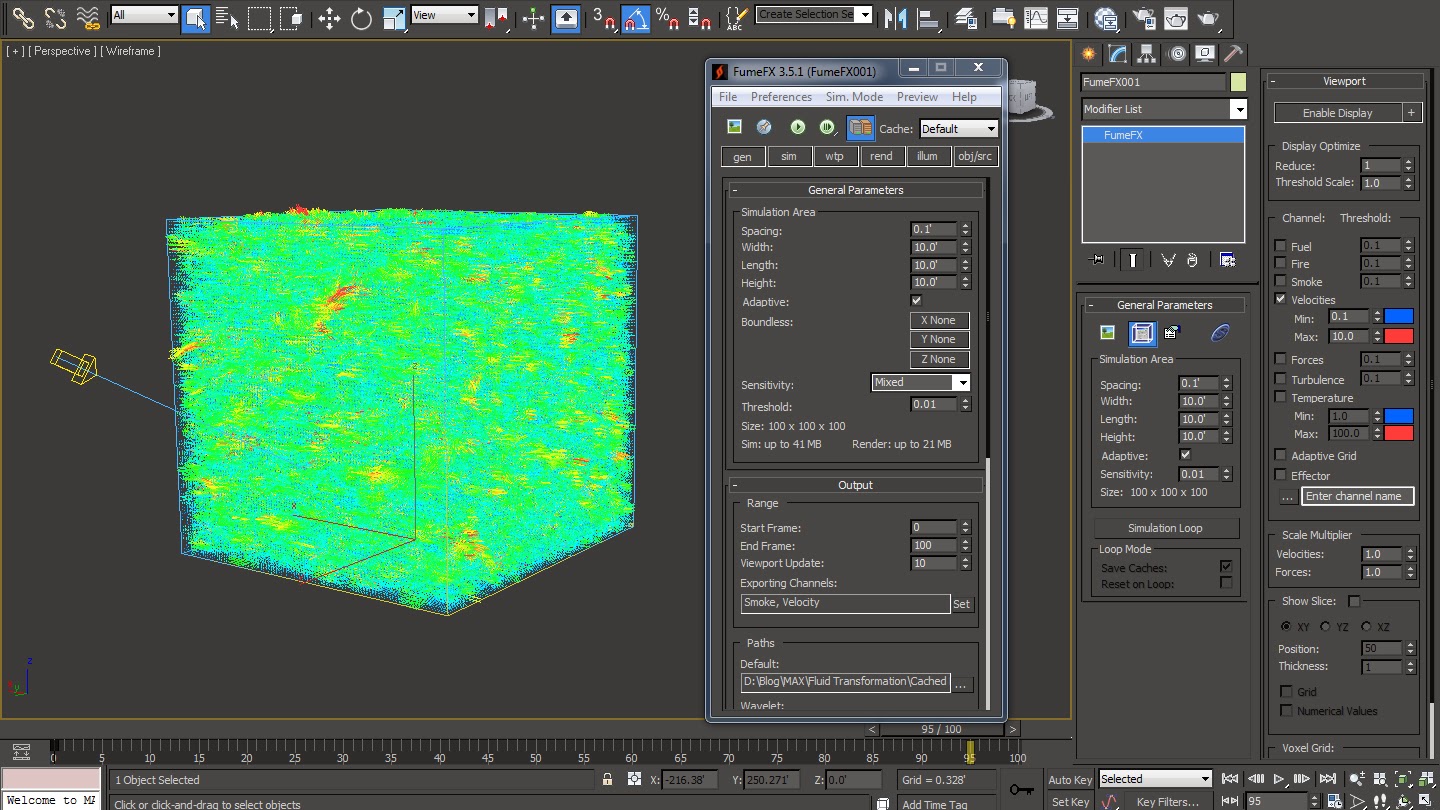Image resolution: width=1440 pixels, height=810 pixels.
Task: Click the Enable Display button
Action: click(x=1337, y=113)
